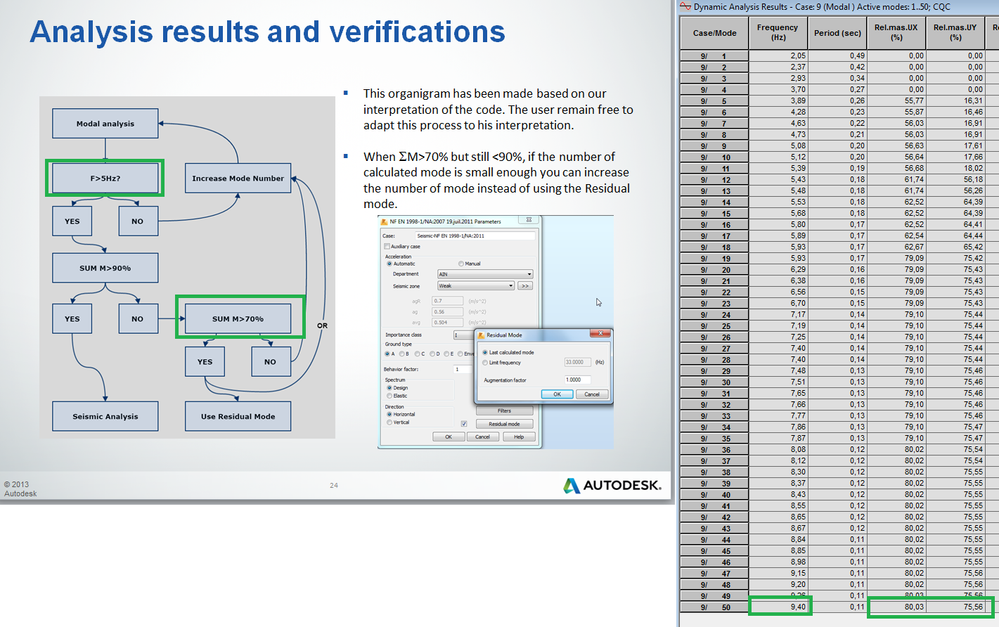Select the Design spectrum option
Image resolution: width=999 pixels, height=627 pixels.
coord(389,388)
